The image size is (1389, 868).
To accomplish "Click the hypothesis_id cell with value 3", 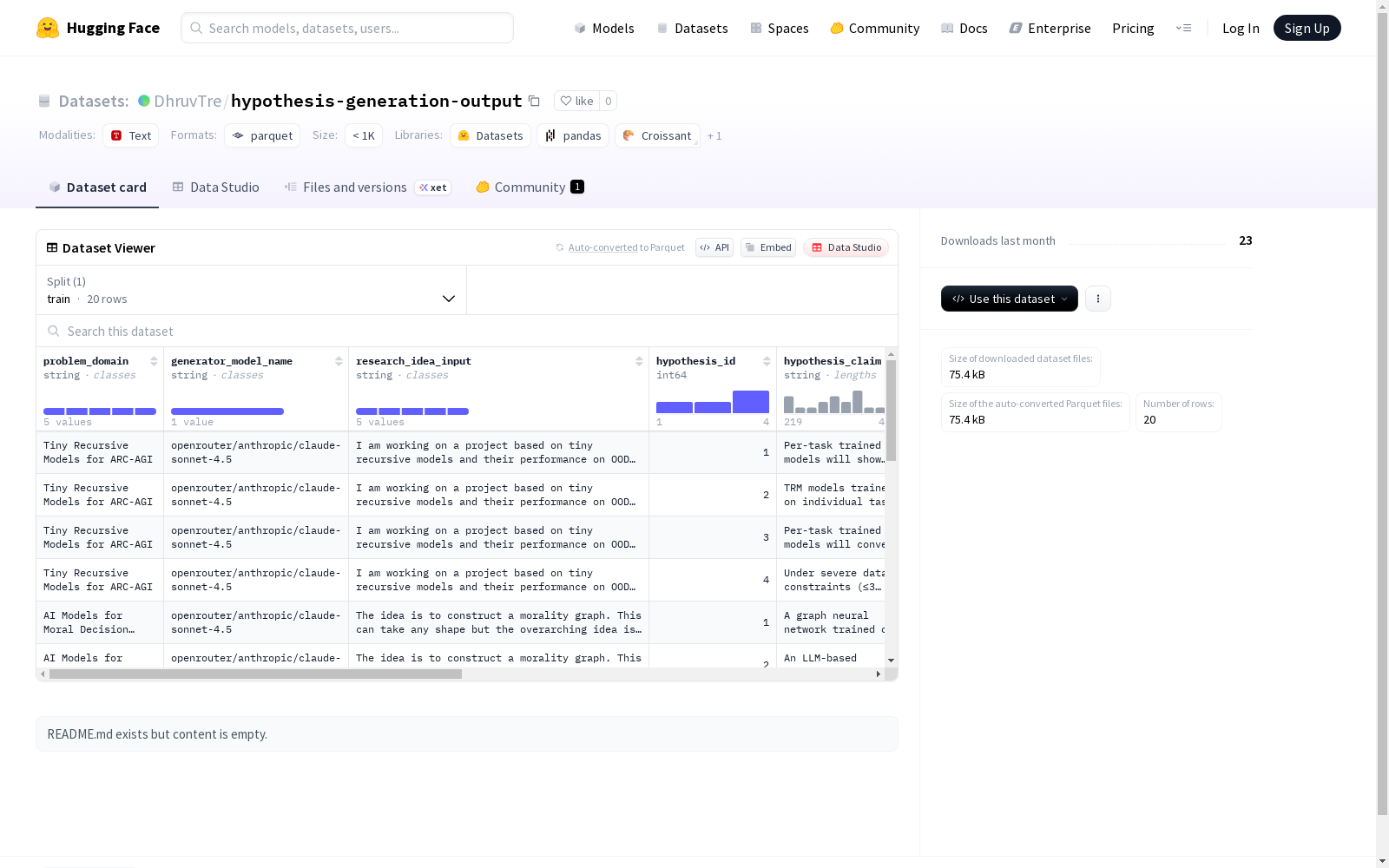I will (713, 537).
